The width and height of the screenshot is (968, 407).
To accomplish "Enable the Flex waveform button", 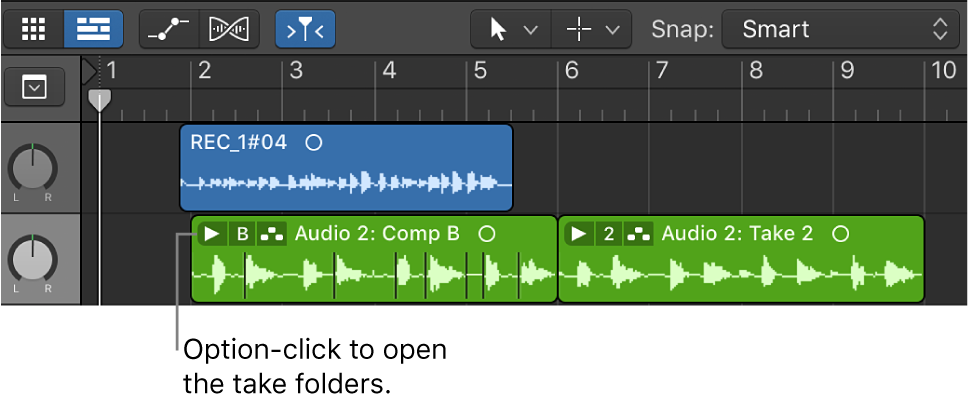I will point(229,29).
